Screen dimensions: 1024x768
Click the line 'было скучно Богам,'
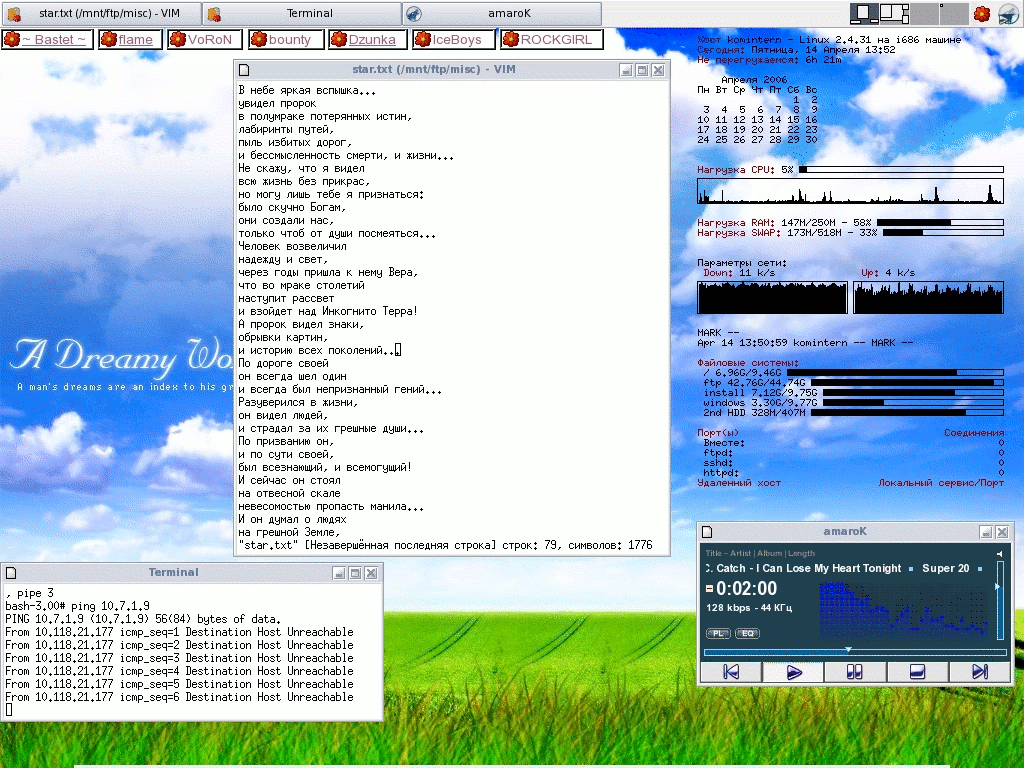(x=292, y=208)
